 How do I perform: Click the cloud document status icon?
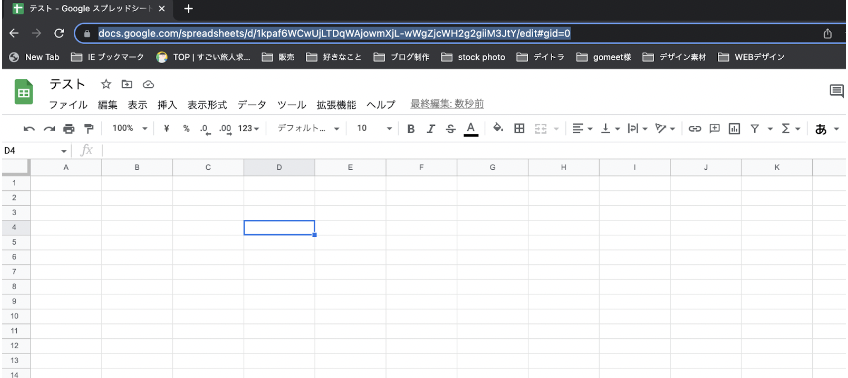click(x=148, y=84)
